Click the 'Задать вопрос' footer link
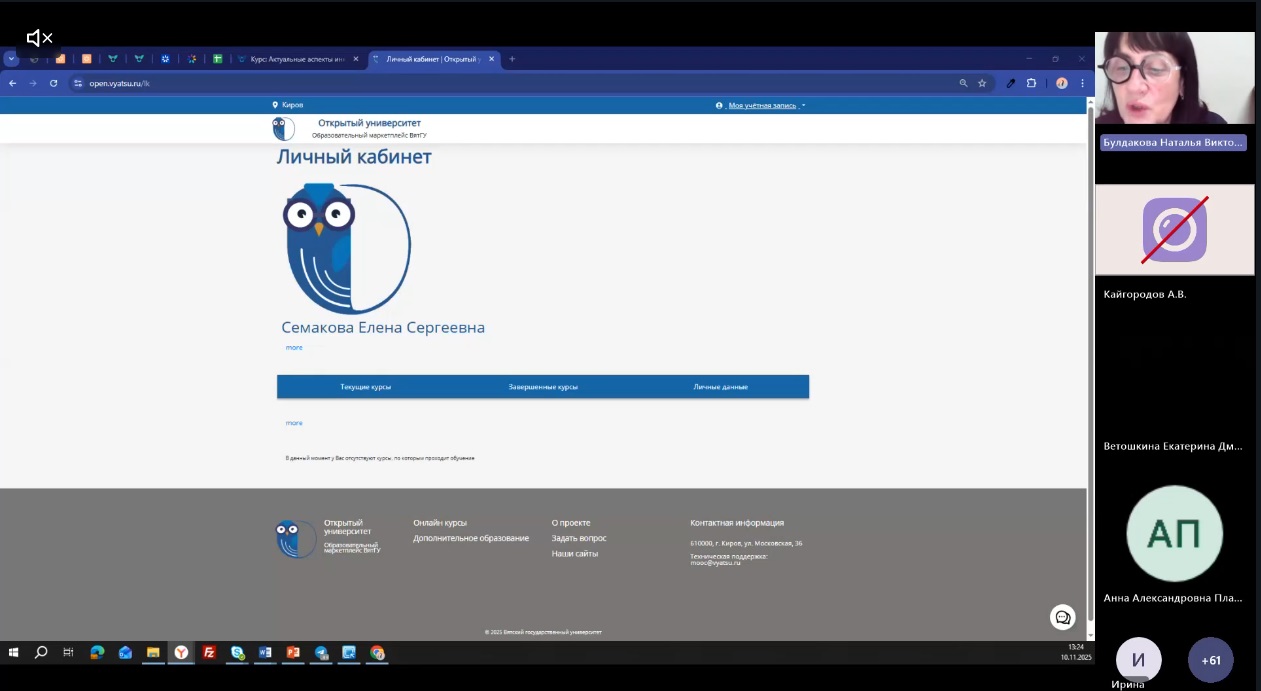 click(579, 538)
